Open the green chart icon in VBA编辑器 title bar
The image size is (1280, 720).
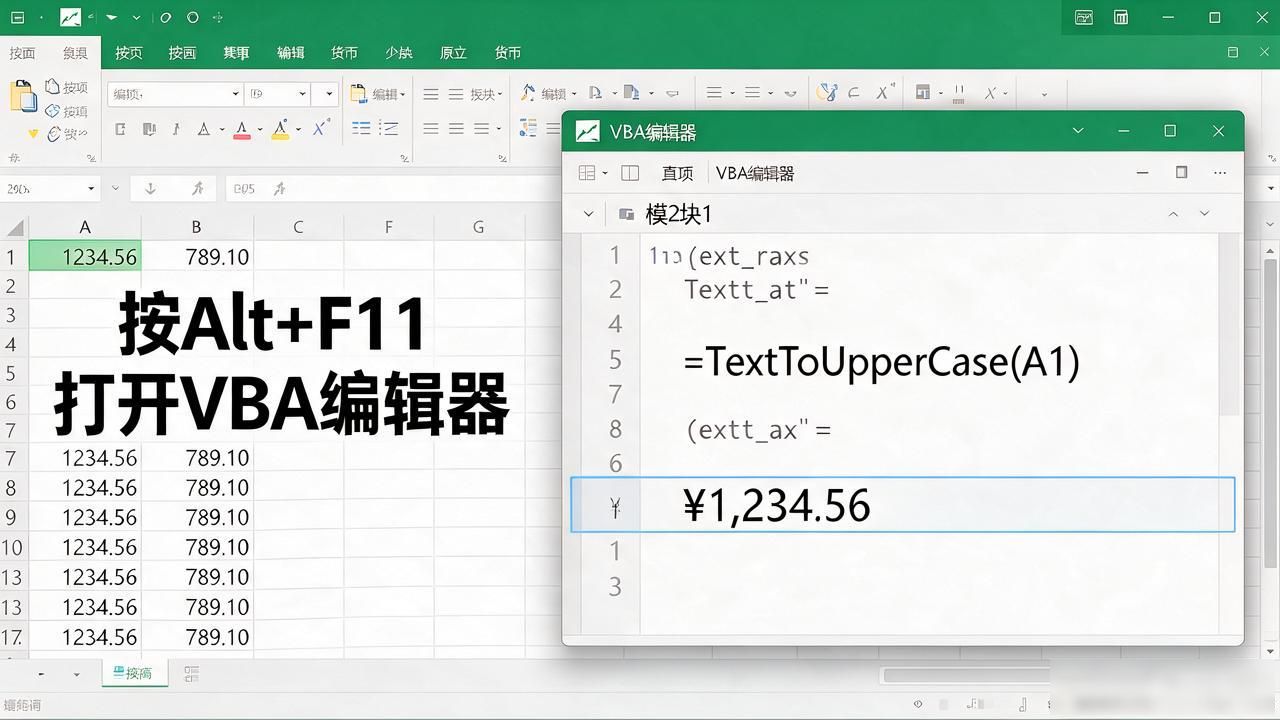pos(587,131)
